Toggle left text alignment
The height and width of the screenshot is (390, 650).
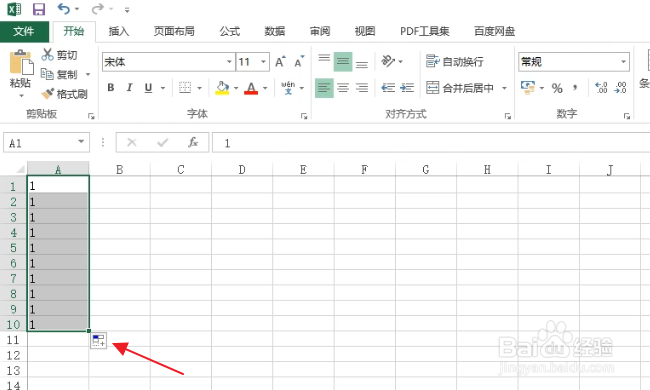coord(324,88)
